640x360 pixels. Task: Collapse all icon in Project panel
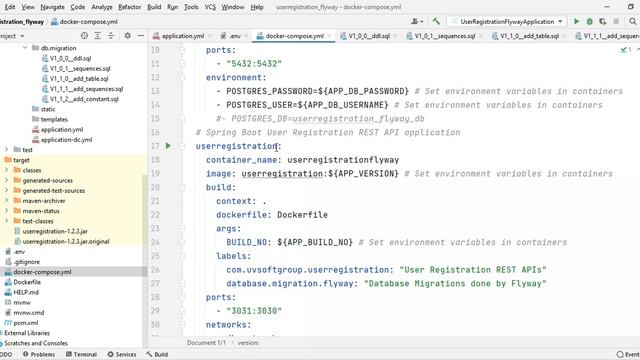point(111,36)
